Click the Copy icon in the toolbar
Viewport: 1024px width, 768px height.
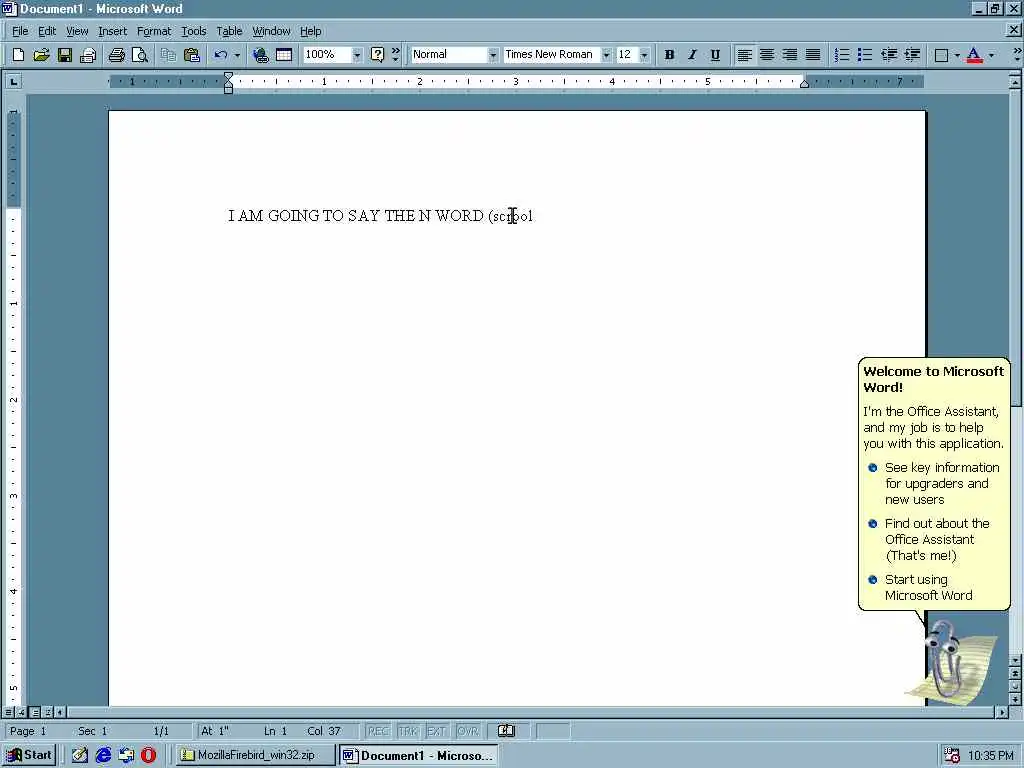point(168,55)
